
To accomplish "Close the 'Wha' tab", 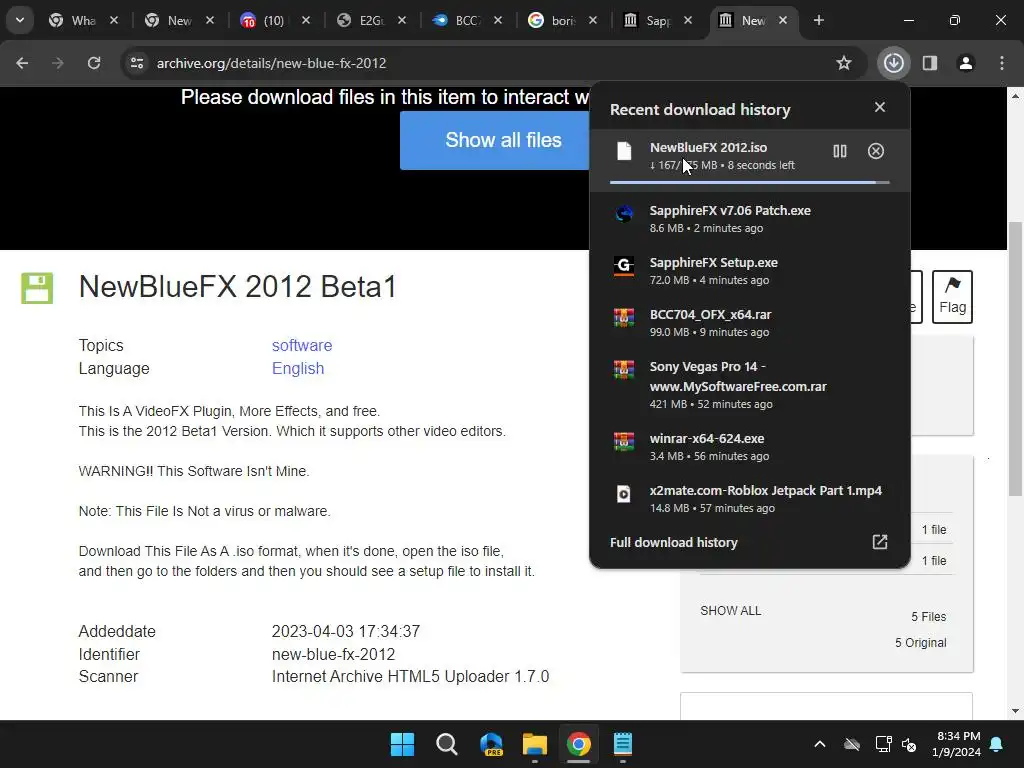I will [114, 20].
